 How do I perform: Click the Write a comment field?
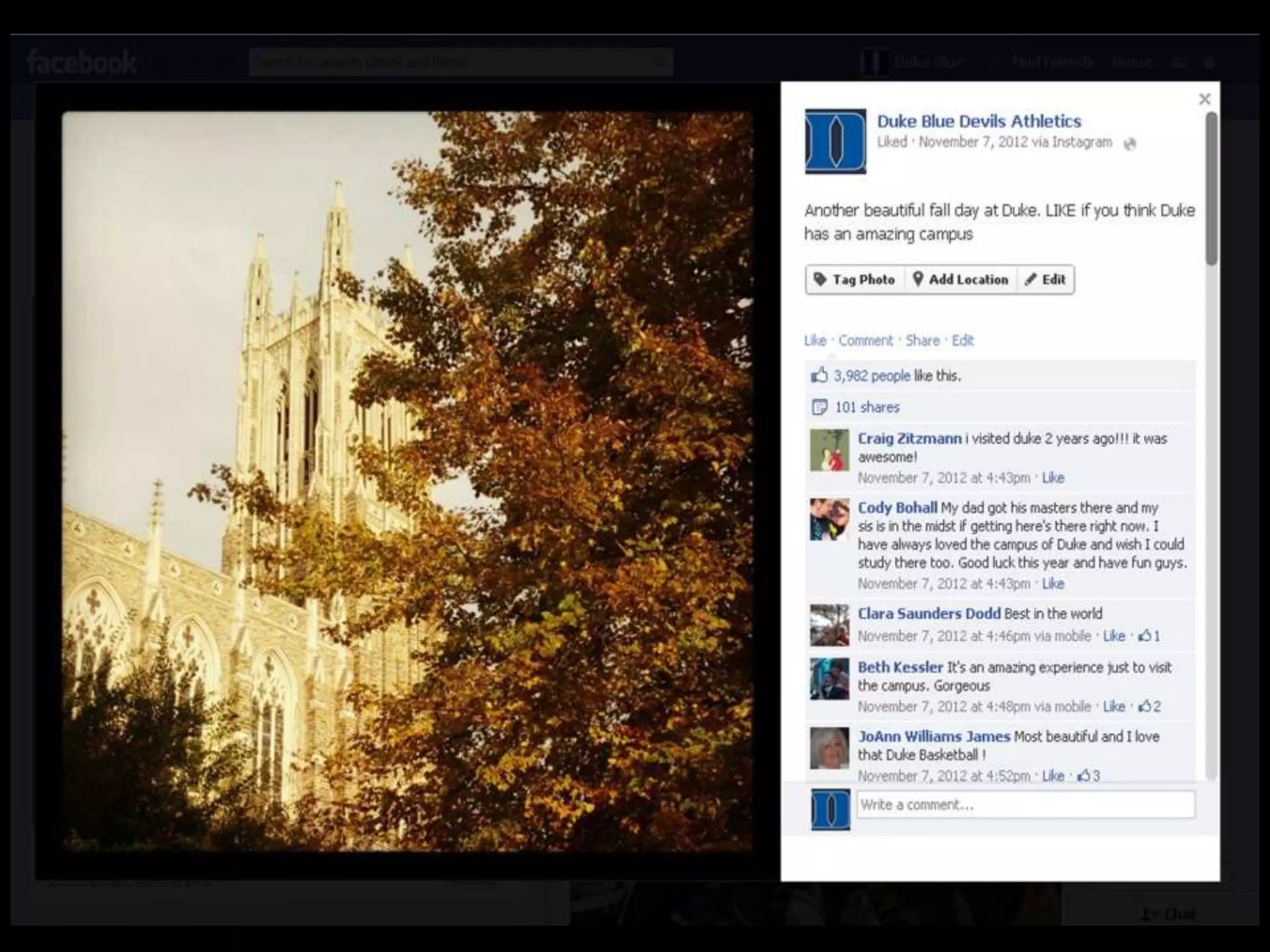pos(1025,804)
